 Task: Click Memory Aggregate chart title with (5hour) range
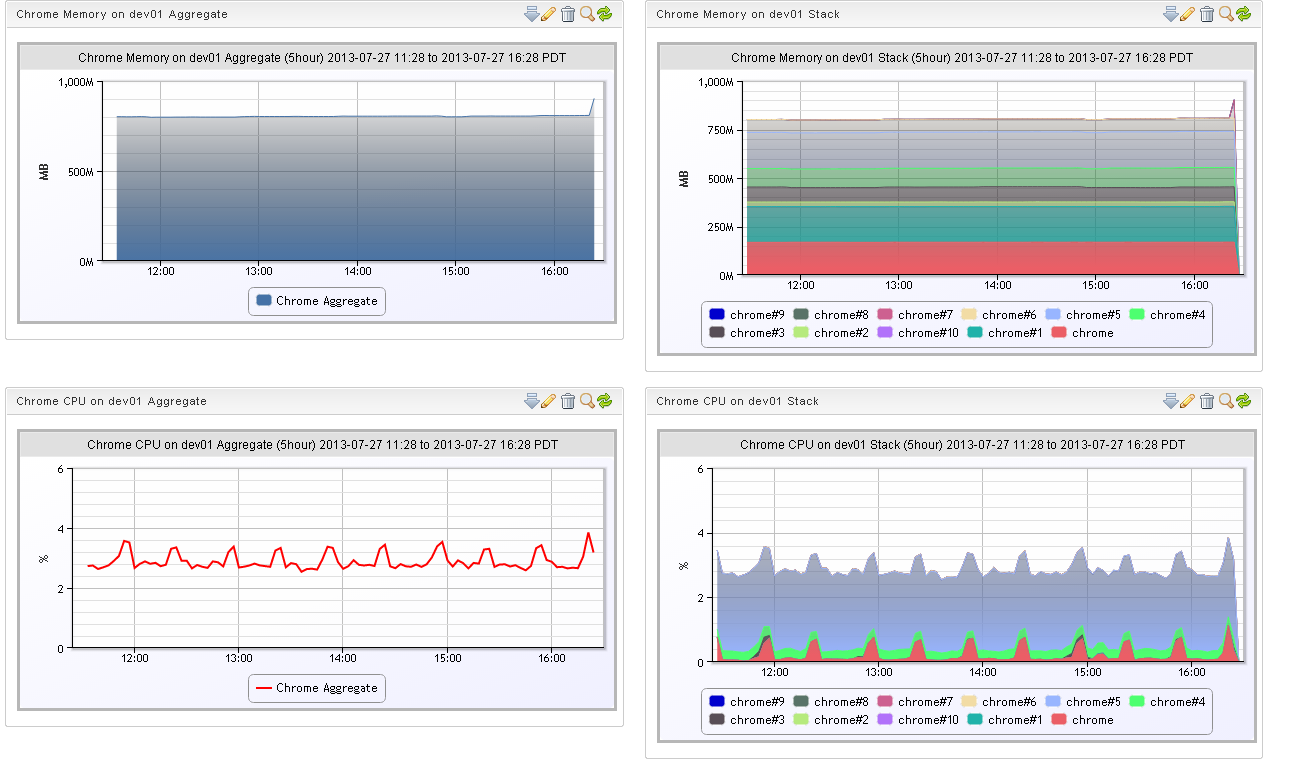(x=322, y=58)
